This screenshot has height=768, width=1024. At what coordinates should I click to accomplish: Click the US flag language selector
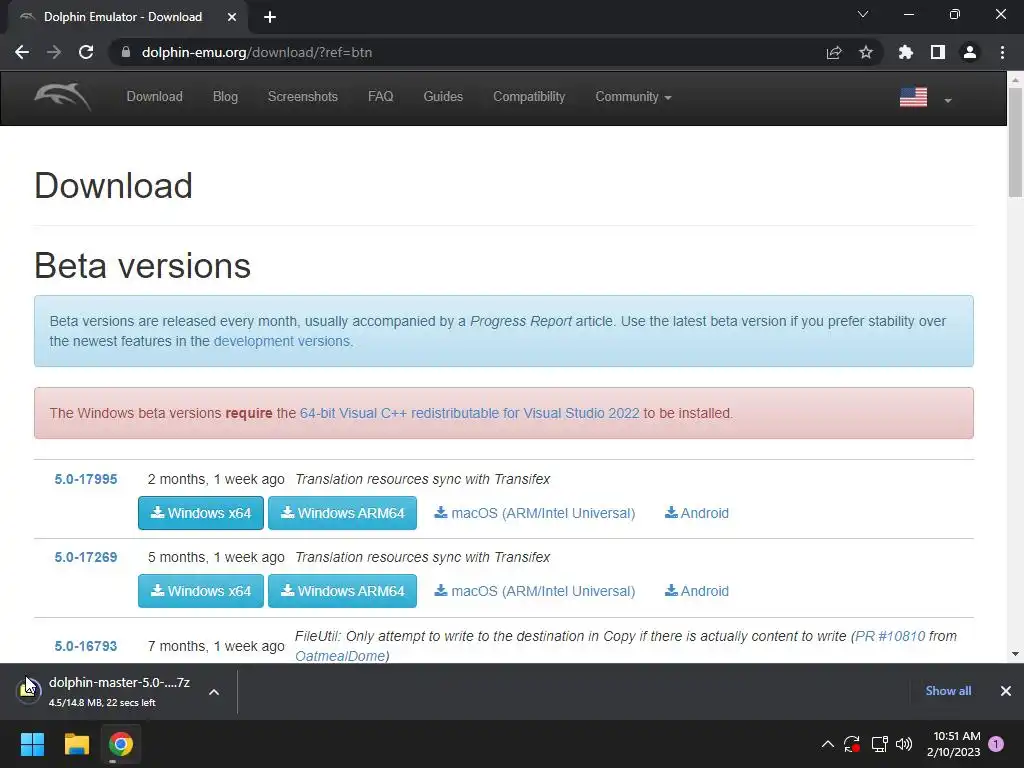click(913, 97)
